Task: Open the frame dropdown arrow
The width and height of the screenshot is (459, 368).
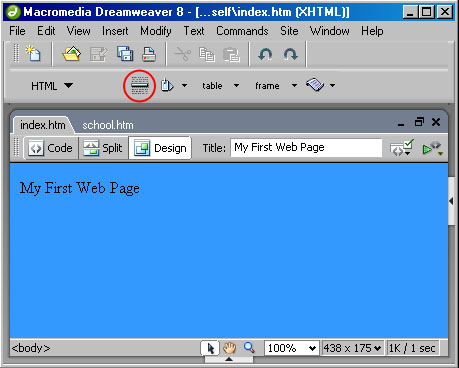Action: click(294, 86)
